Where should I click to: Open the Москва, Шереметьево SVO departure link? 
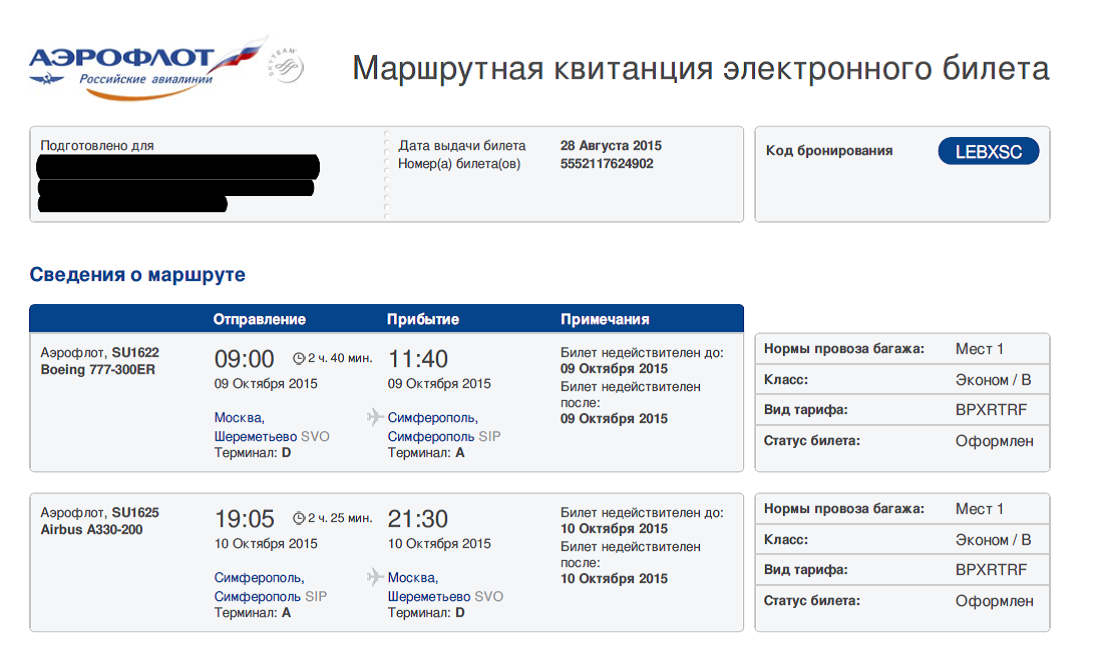tap(272, 427)
